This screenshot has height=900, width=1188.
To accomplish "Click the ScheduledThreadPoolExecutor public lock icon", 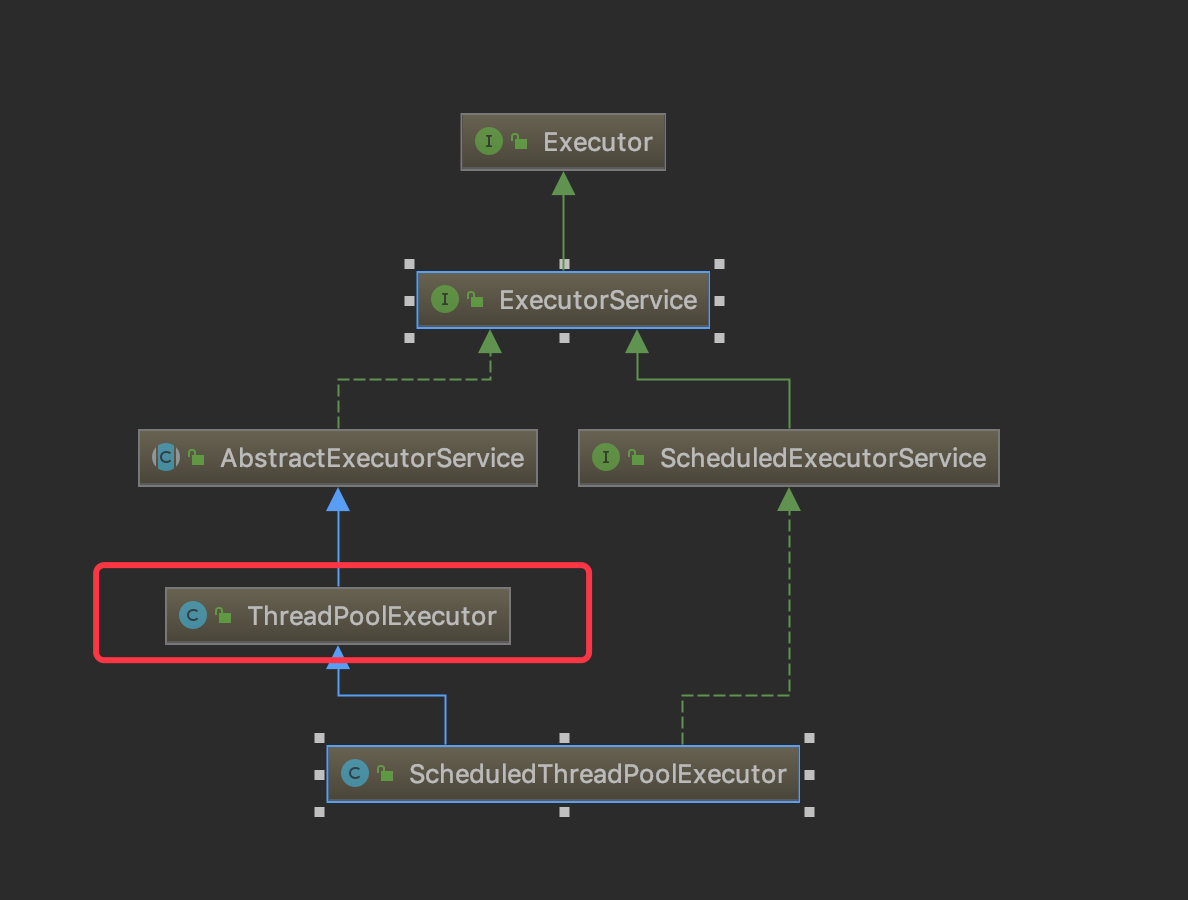I will pos(386,773).
